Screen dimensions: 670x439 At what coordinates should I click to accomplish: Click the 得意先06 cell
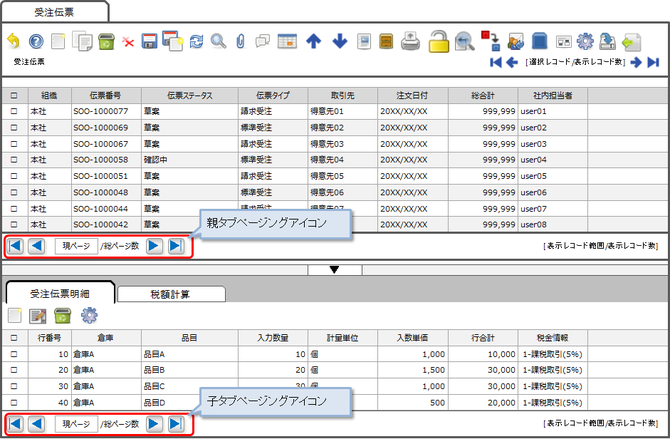pos(342,192)
